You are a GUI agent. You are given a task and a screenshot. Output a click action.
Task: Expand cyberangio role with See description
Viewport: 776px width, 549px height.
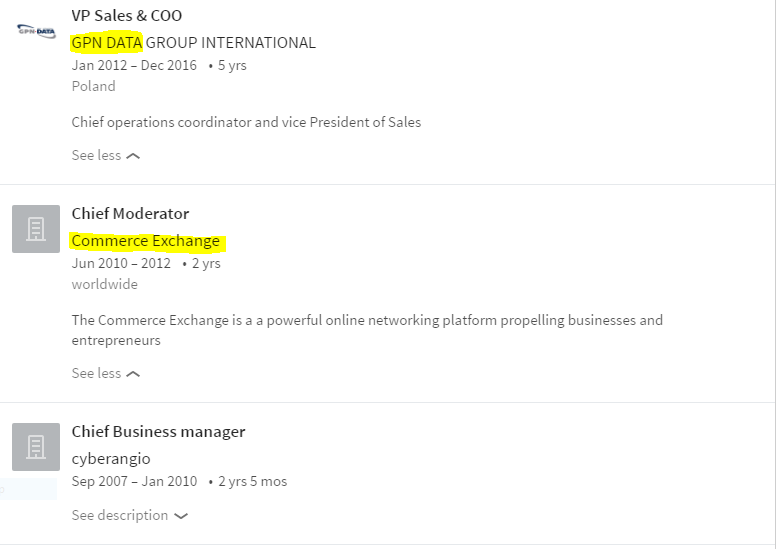click(130, 515)
